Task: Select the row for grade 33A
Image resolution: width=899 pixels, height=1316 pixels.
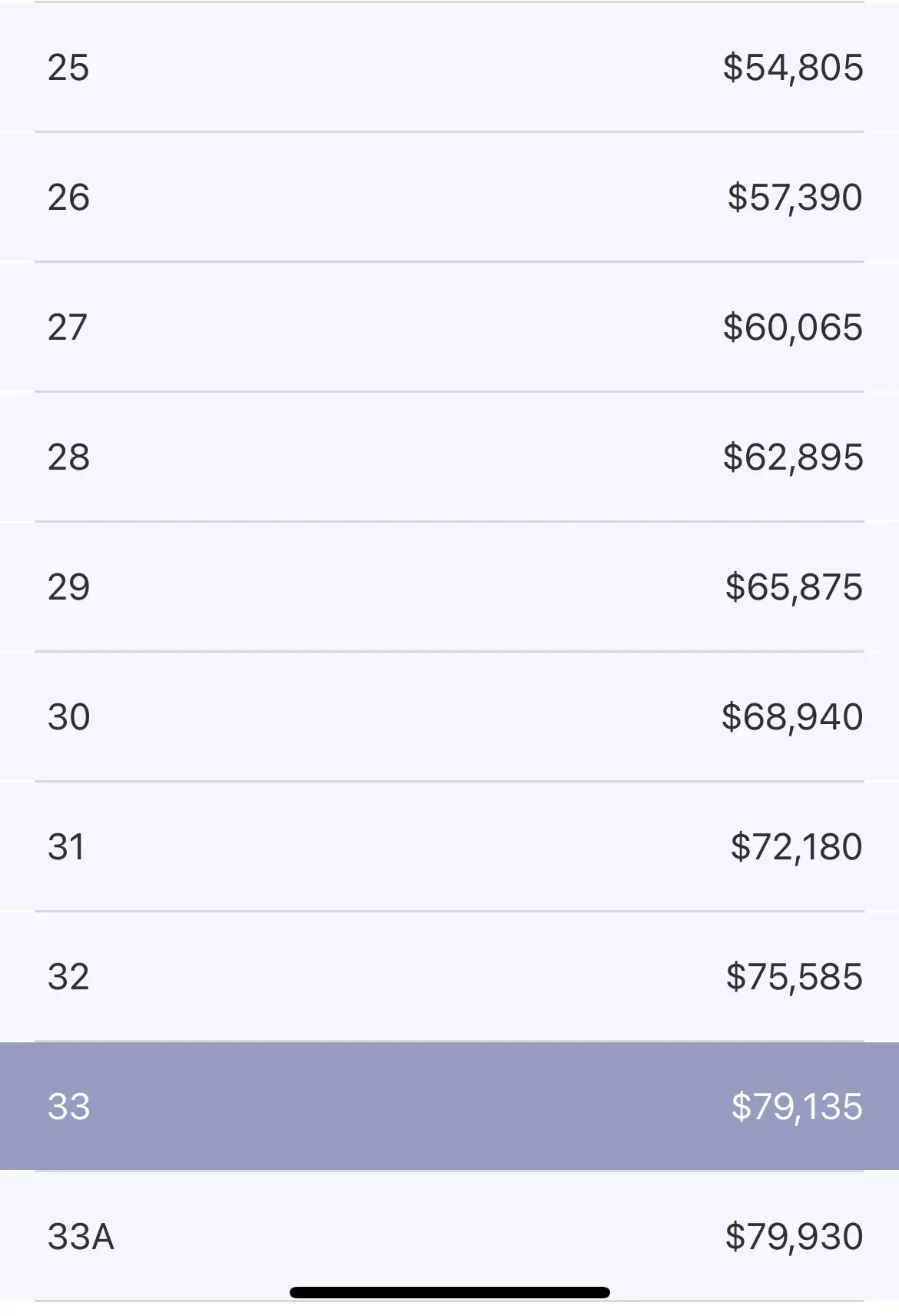Action: click(449, 1236)
